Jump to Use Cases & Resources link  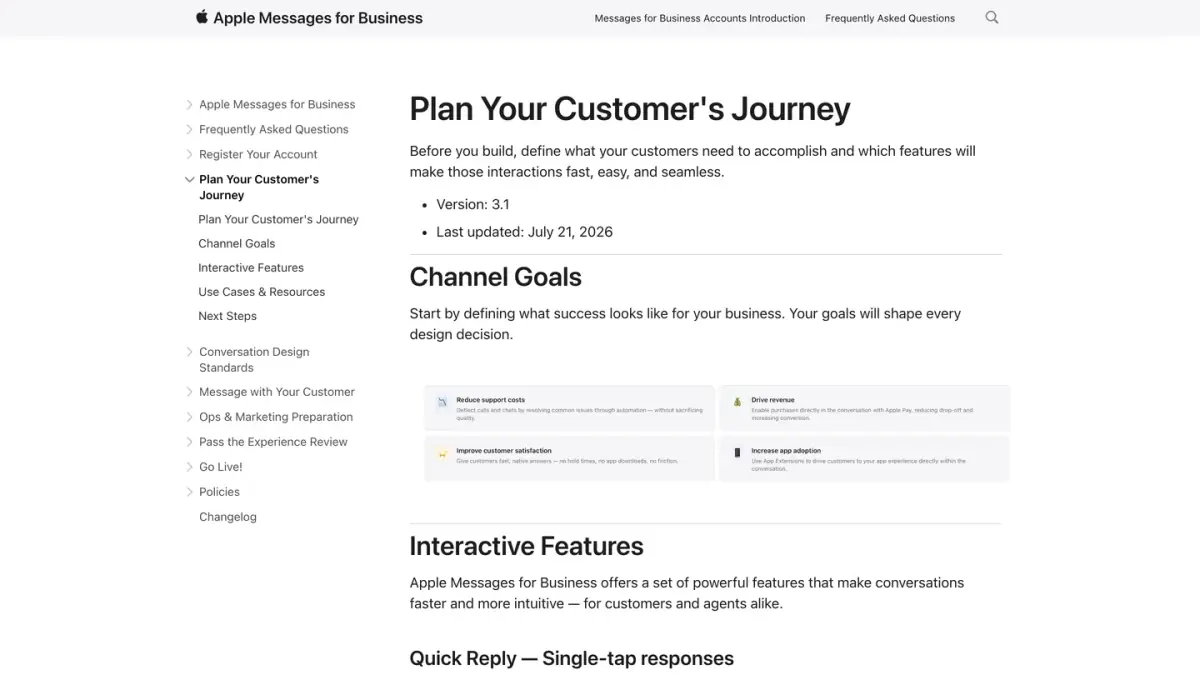[x=262, y=292]
